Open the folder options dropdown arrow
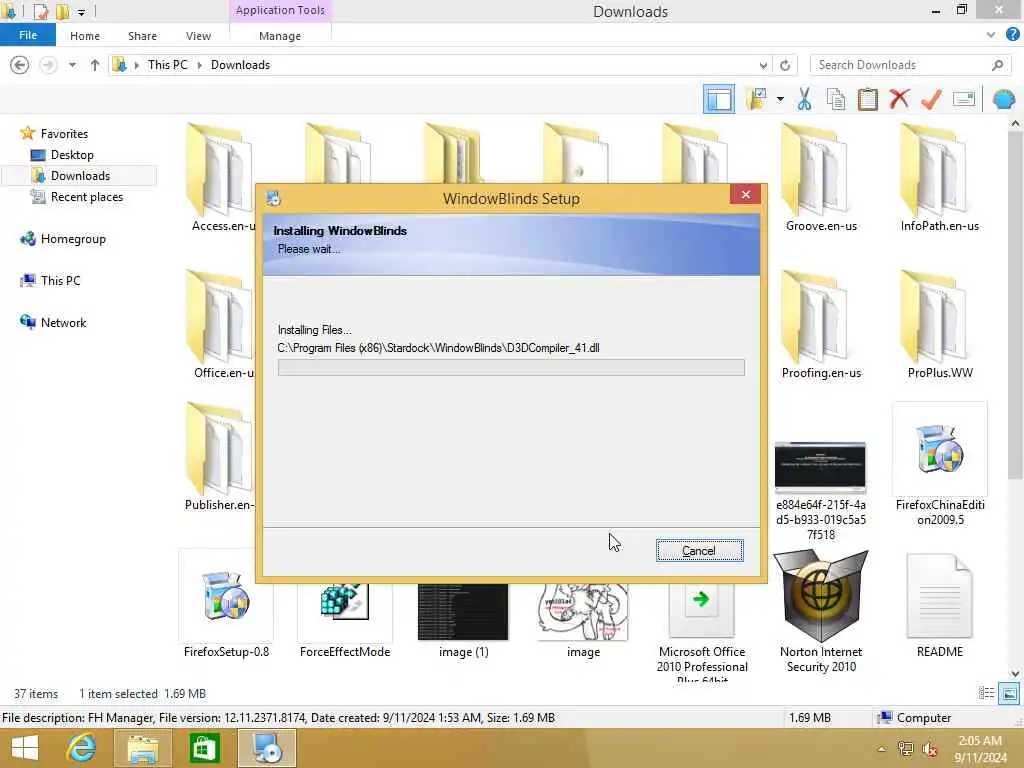The image size is (1024, 768). click(780, 100)
